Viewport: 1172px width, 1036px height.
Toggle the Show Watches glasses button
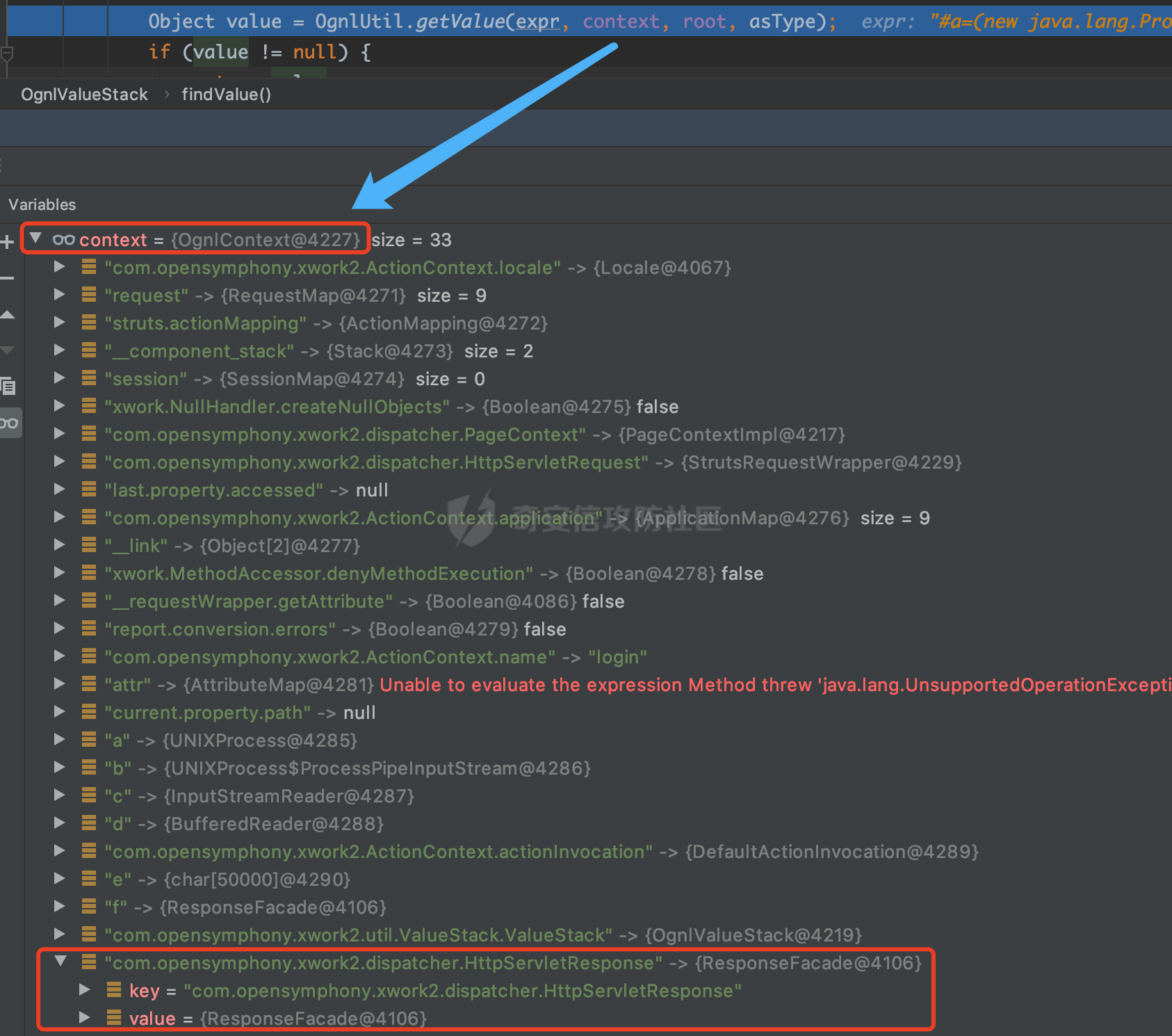[x=9, y=423]
